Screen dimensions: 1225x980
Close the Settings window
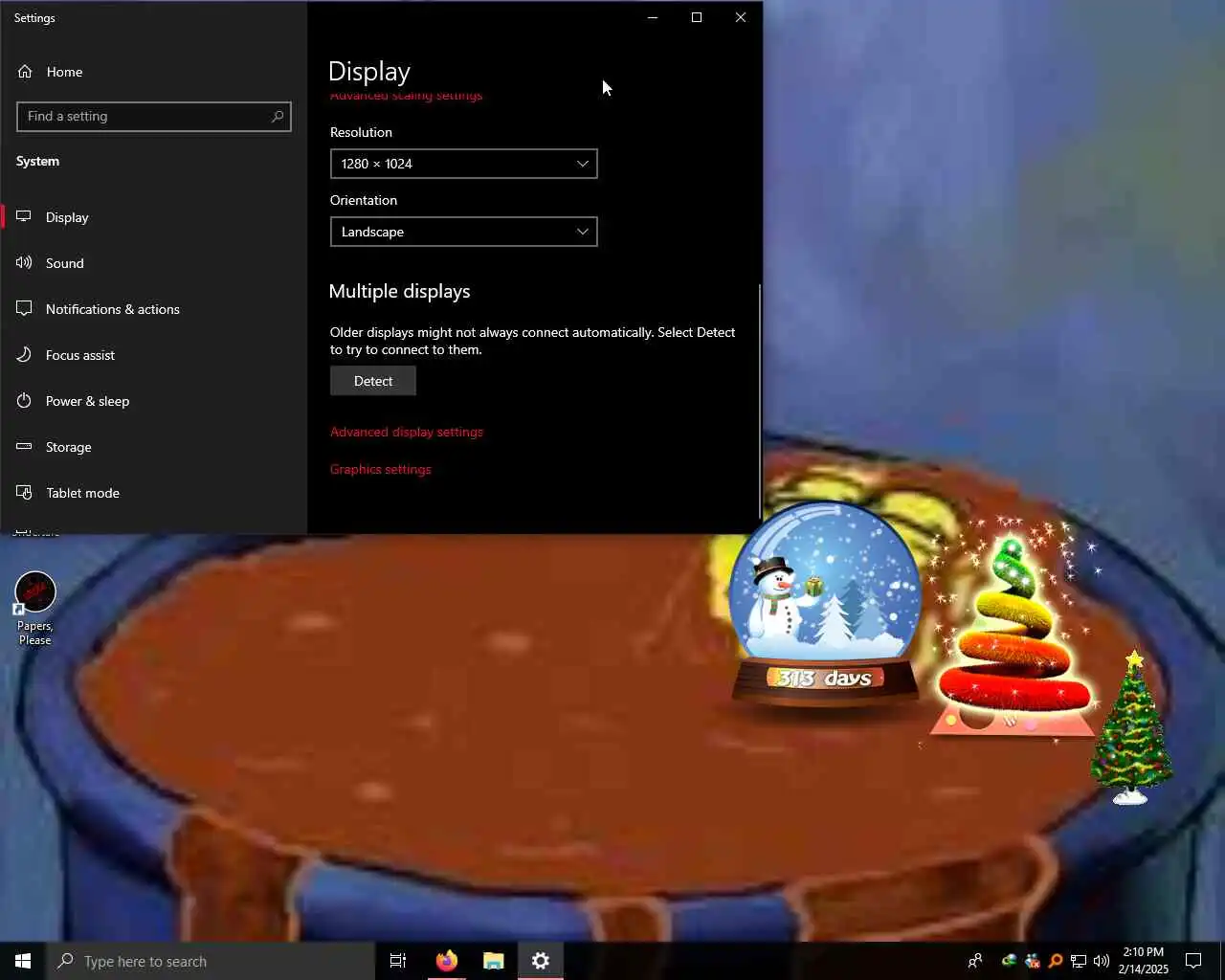click(741, 17)
